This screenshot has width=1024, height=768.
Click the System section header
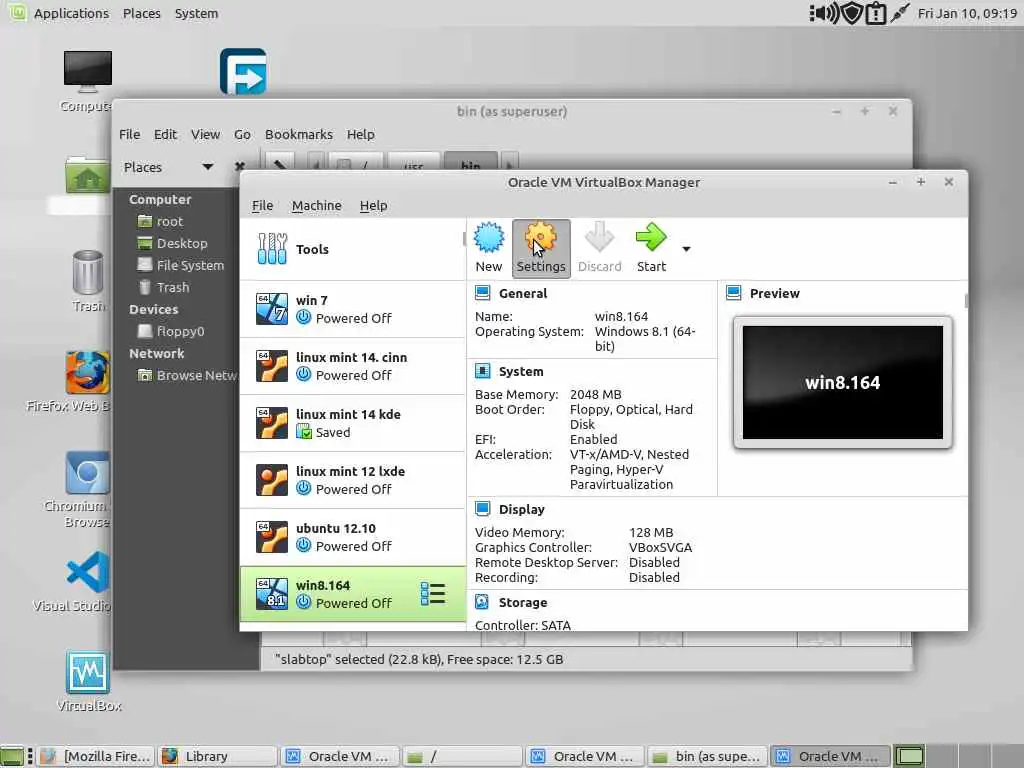pyautogui.click(x=521, y=371)
